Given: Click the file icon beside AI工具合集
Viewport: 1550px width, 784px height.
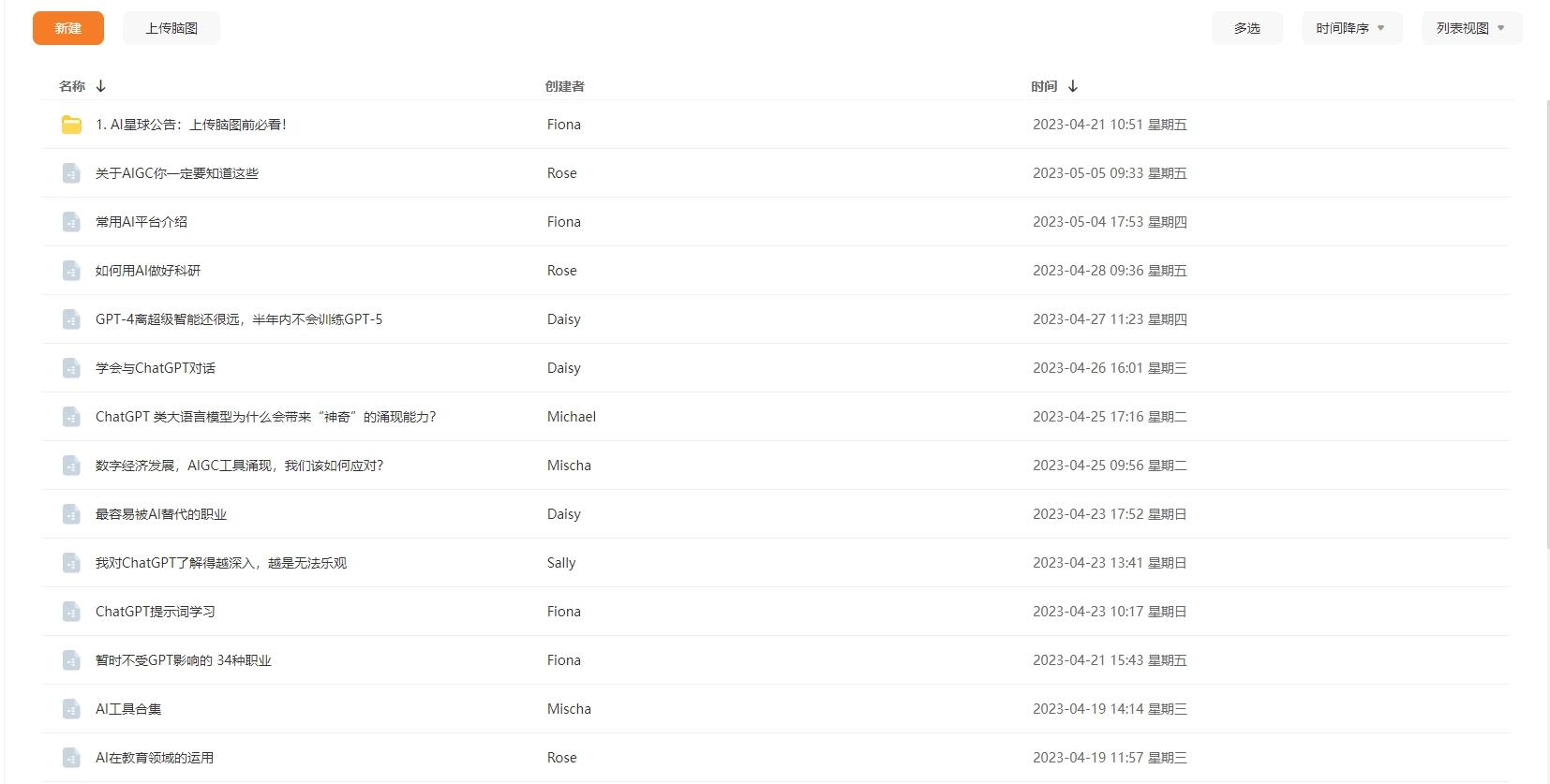Looking at the screenshot, I should pos(71,709).
